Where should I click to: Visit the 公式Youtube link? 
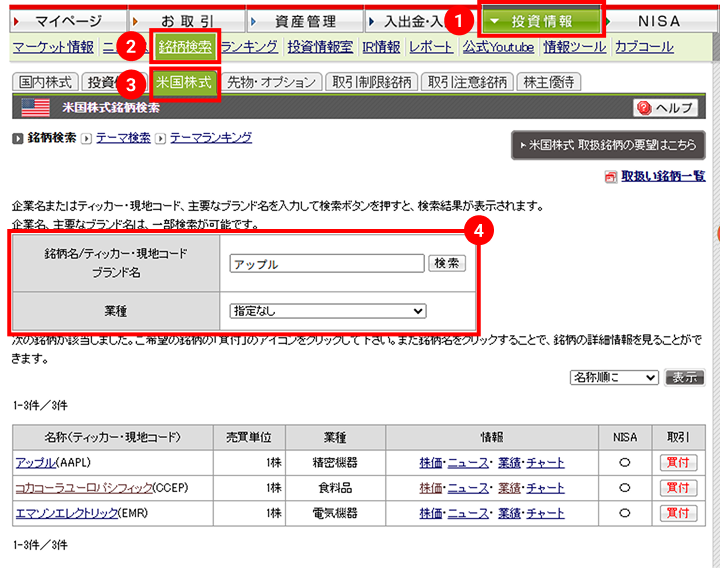498,47
